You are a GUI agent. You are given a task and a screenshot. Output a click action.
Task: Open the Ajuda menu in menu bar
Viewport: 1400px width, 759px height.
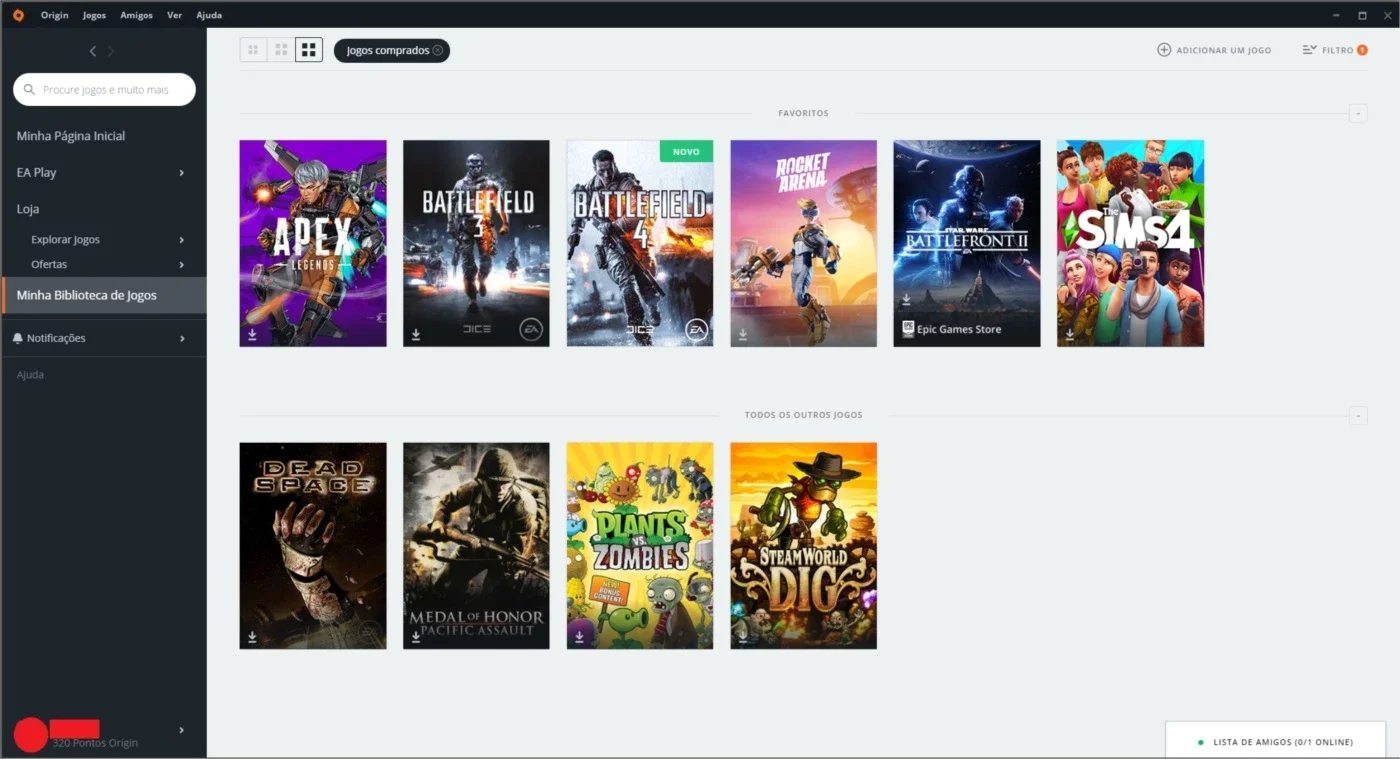point(209,15)
